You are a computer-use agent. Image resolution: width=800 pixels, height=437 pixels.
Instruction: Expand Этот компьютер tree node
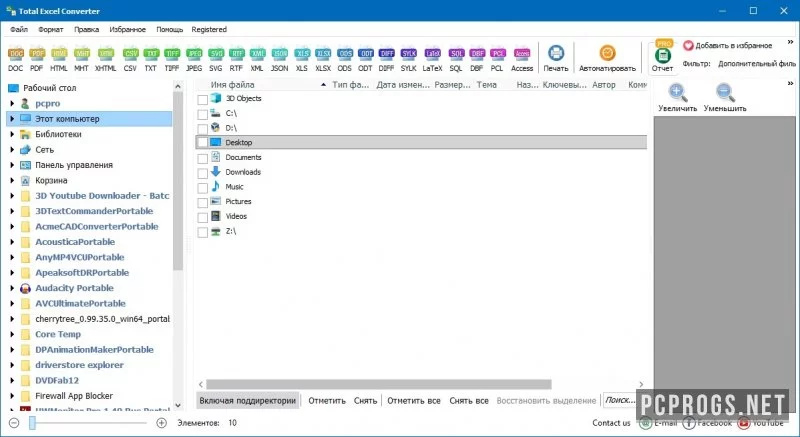pyautogui.click(x=12, y=119)
